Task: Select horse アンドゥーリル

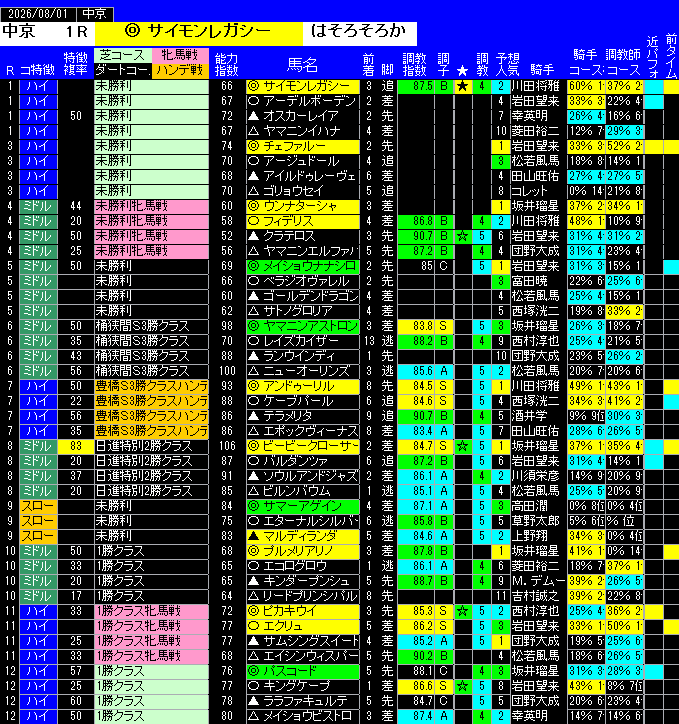Action: click(303, 386)
